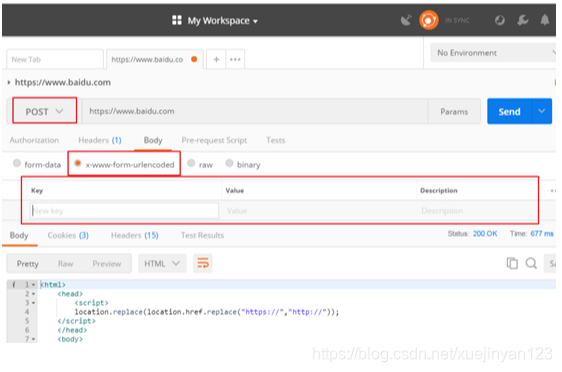Viewport: 562px width, 372px height.
Task: Collapse the head tag on line 2
Action: (x=33, y=294)
